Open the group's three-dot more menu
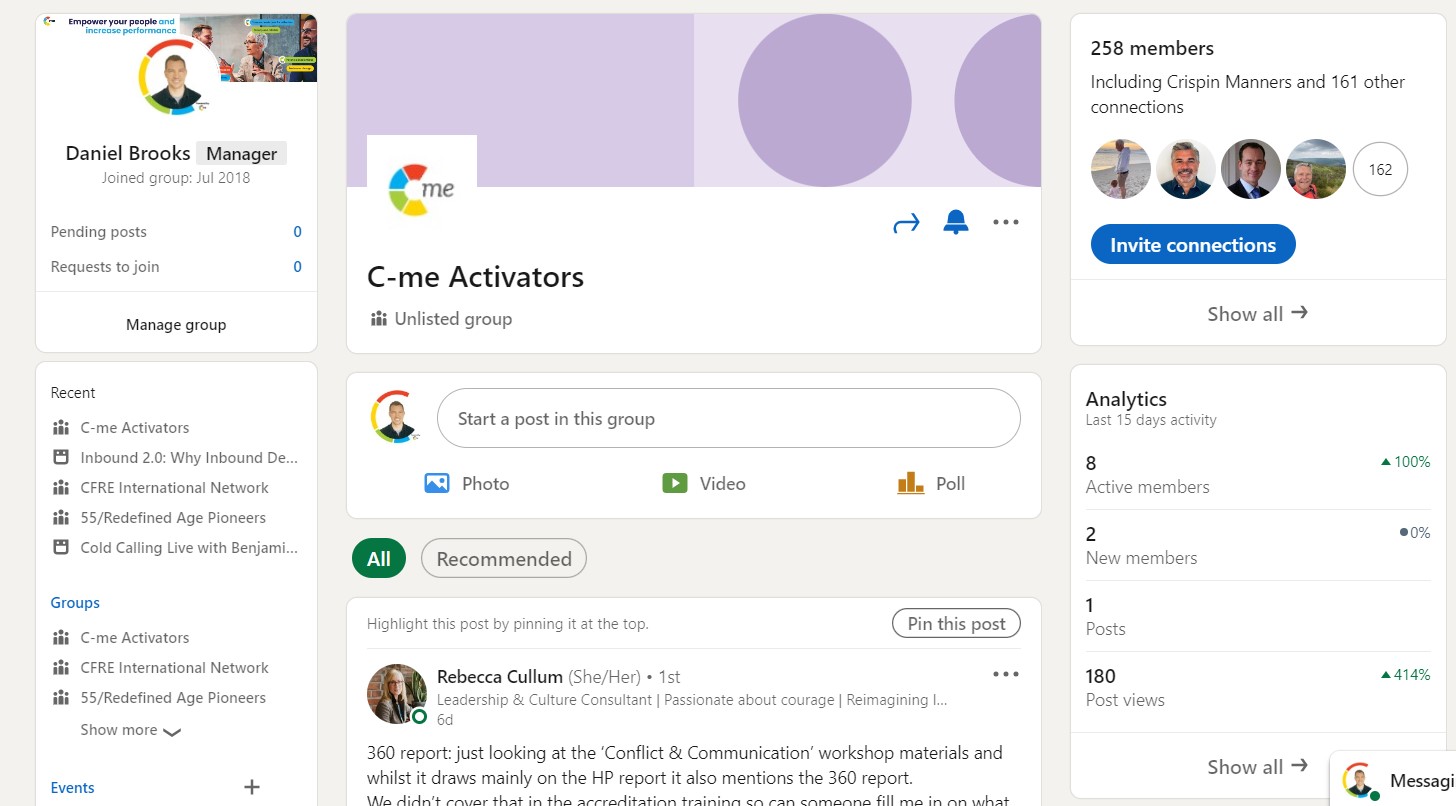The width and height of the screenshot is (1456, 806). (1006, 222)
